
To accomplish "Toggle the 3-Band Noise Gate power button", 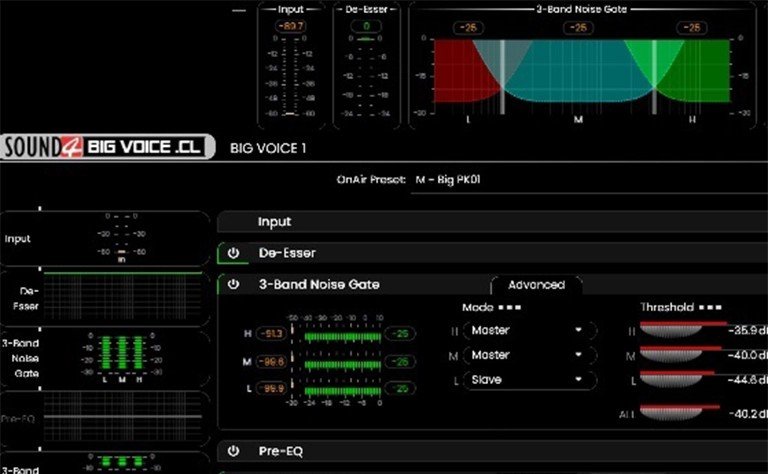I will coord(233,284).
